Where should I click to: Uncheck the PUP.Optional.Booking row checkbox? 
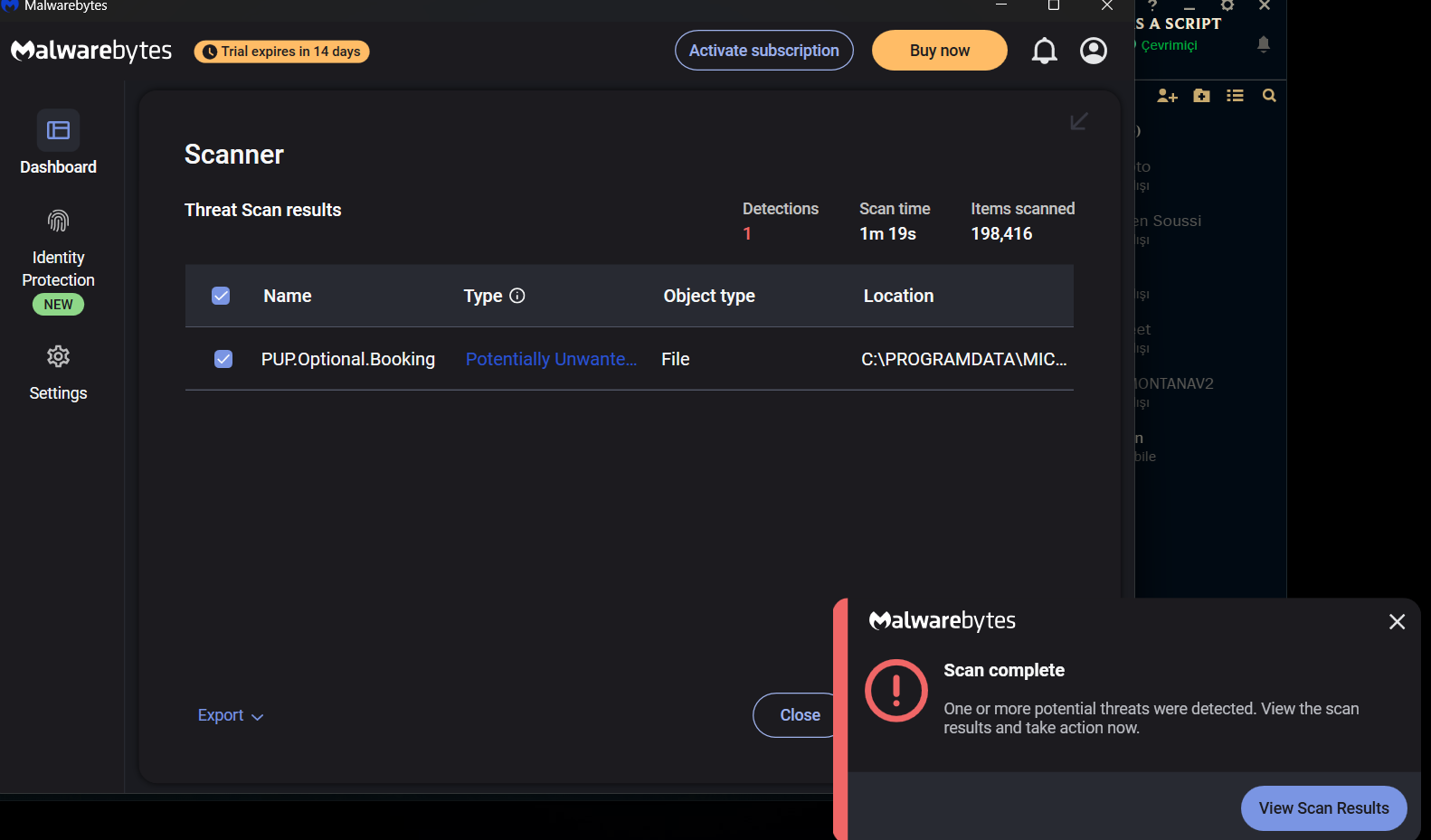pos(223,359)
